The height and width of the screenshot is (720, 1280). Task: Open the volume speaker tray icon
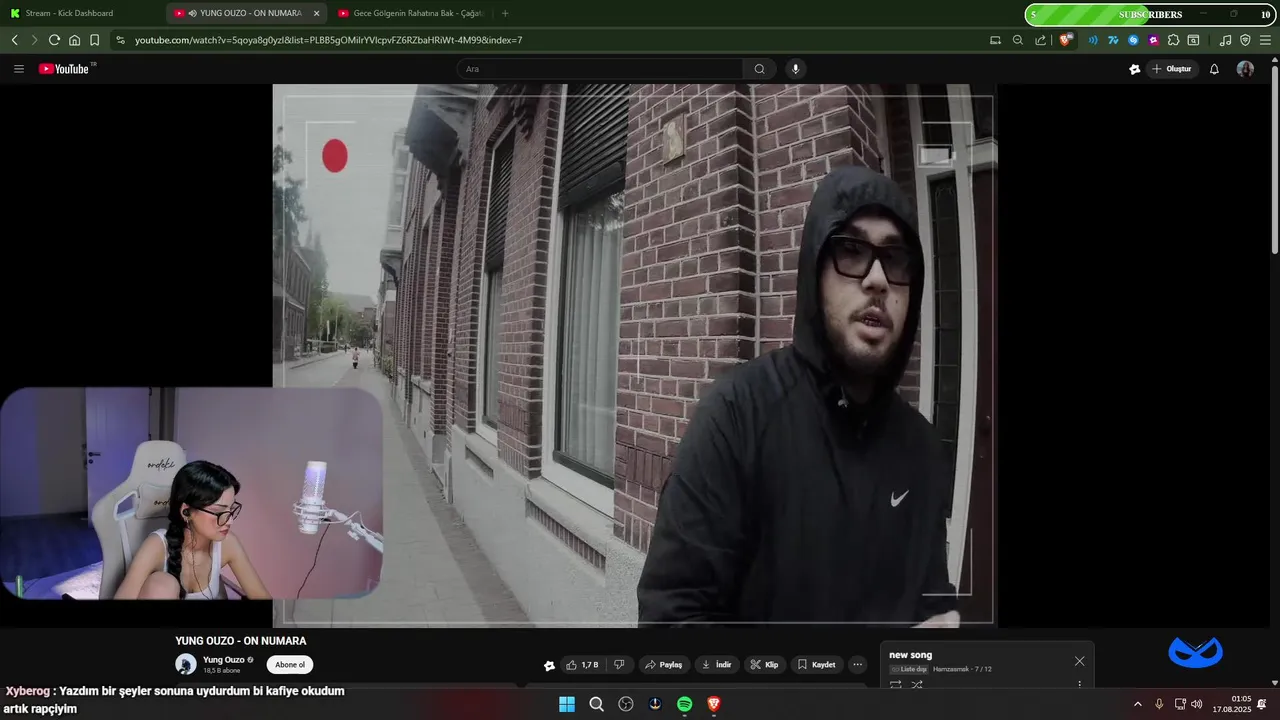pos(1197,704)
